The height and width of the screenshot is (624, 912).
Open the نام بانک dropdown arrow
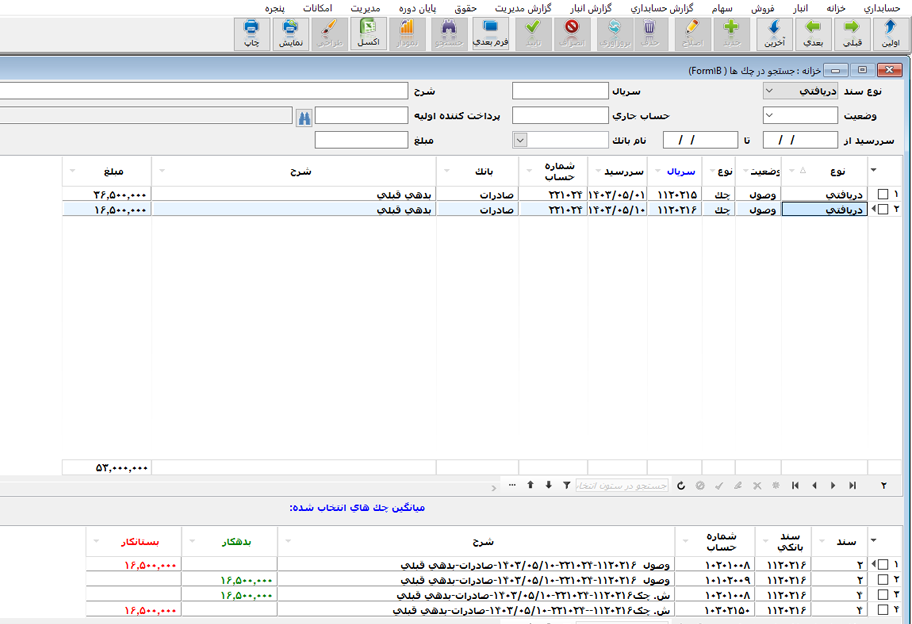[520, 140]
